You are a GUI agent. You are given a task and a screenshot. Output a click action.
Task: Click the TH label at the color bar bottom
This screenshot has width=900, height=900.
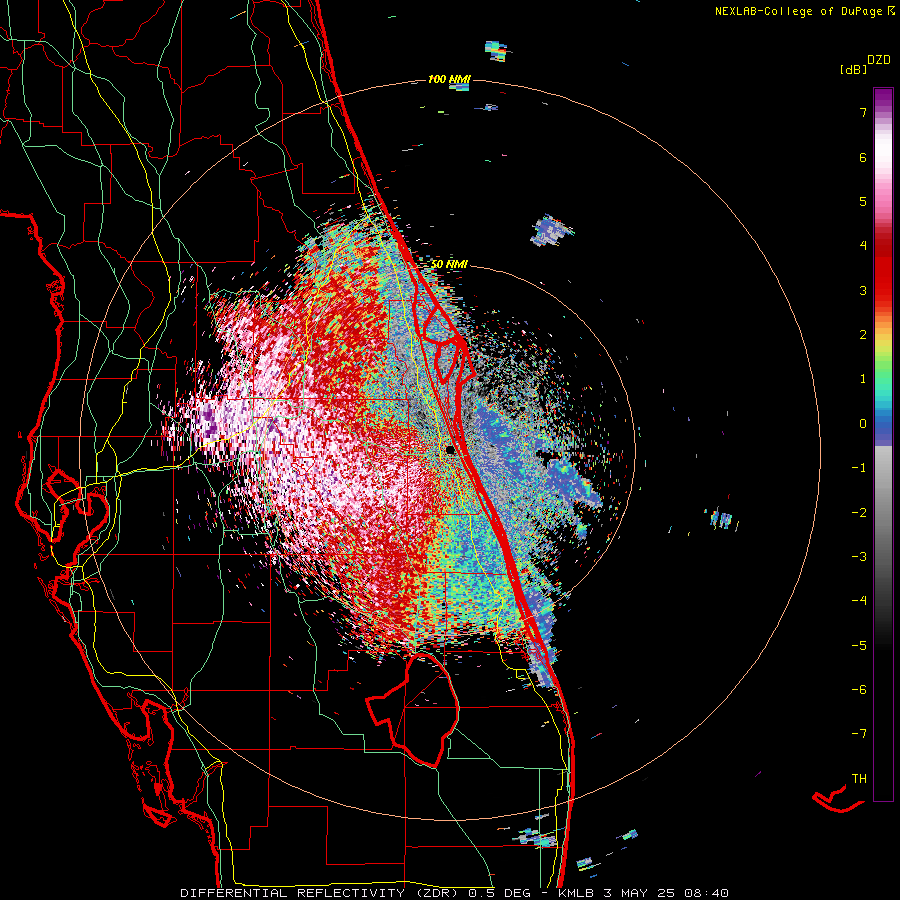[859, 778]
